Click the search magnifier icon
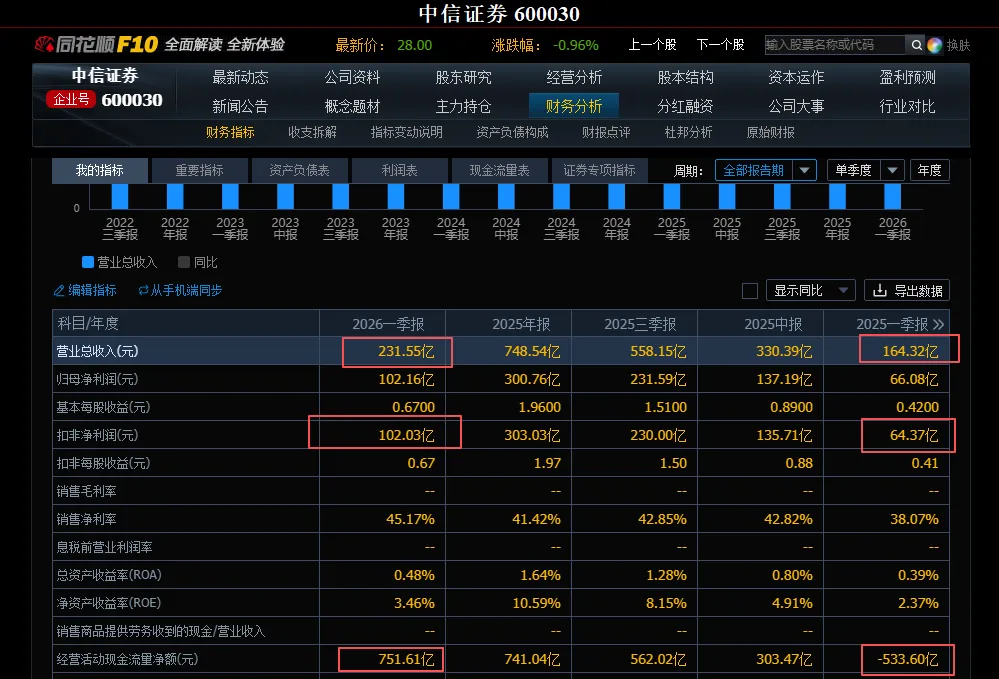The height and width of the screenshot is (679, 999). pos(916,45)
